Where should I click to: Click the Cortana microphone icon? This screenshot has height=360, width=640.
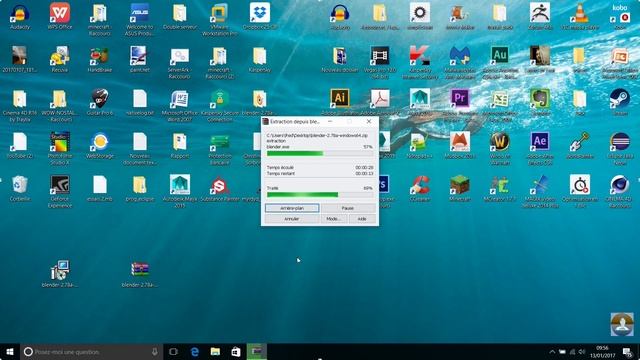click(x=155, y=351)
